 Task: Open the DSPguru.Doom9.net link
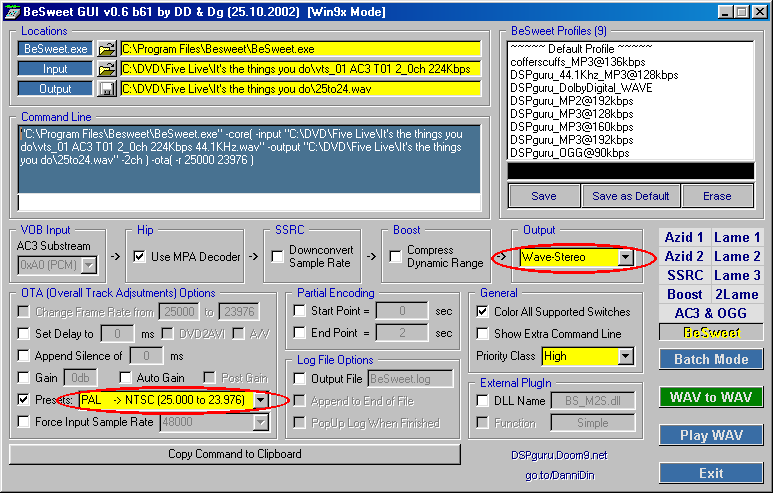559,455
